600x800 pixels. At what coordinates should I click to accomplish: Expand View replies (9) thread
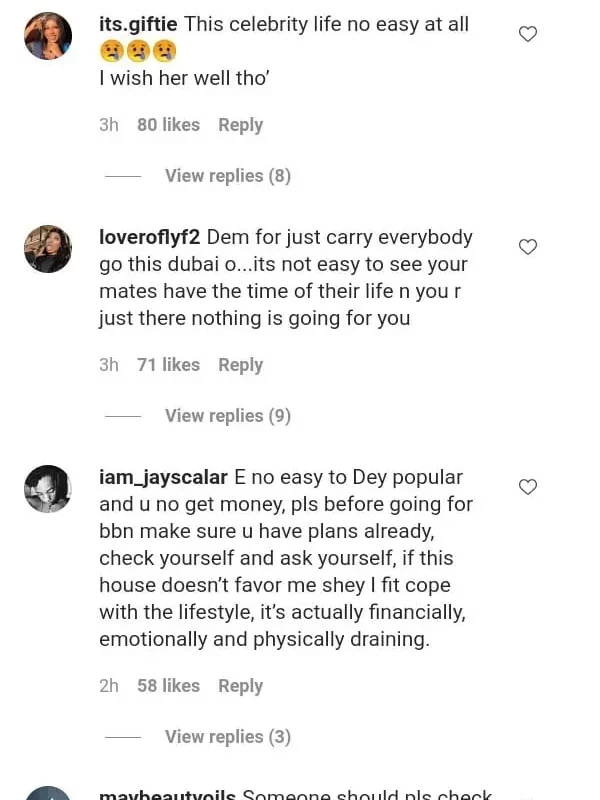point(227,416)
